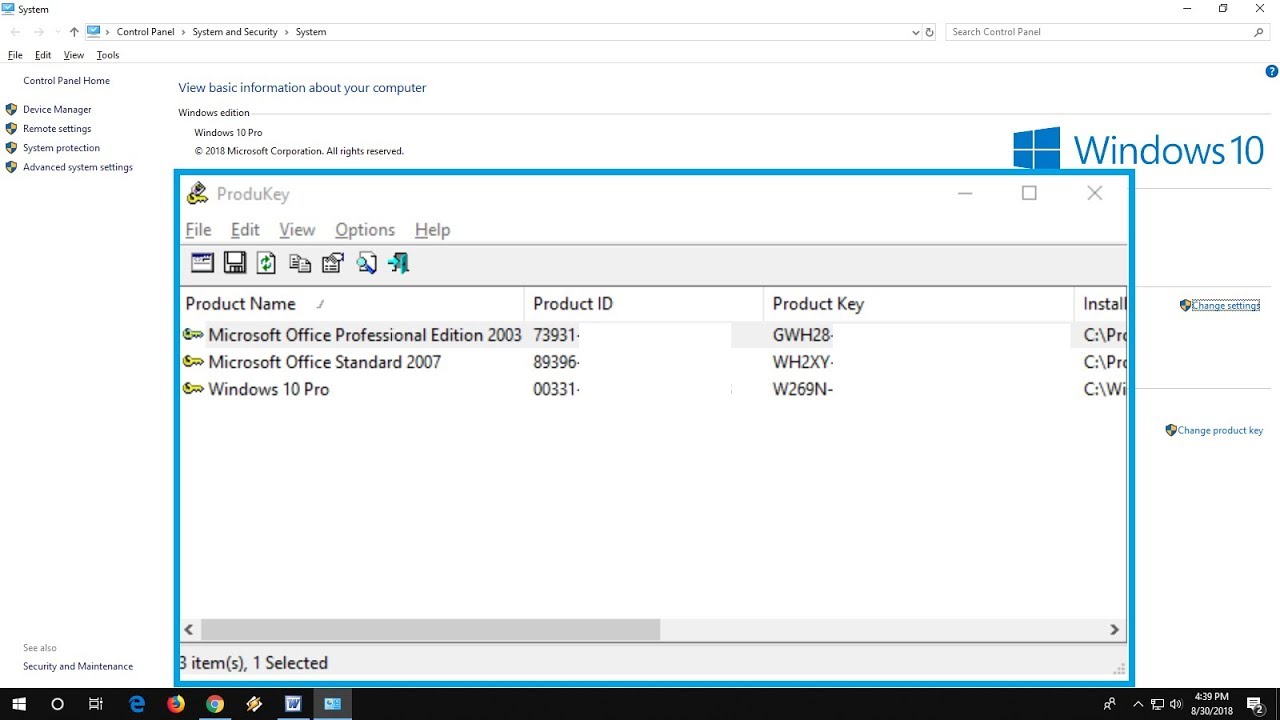Open the ProduKey File menu

coord(198,230)
